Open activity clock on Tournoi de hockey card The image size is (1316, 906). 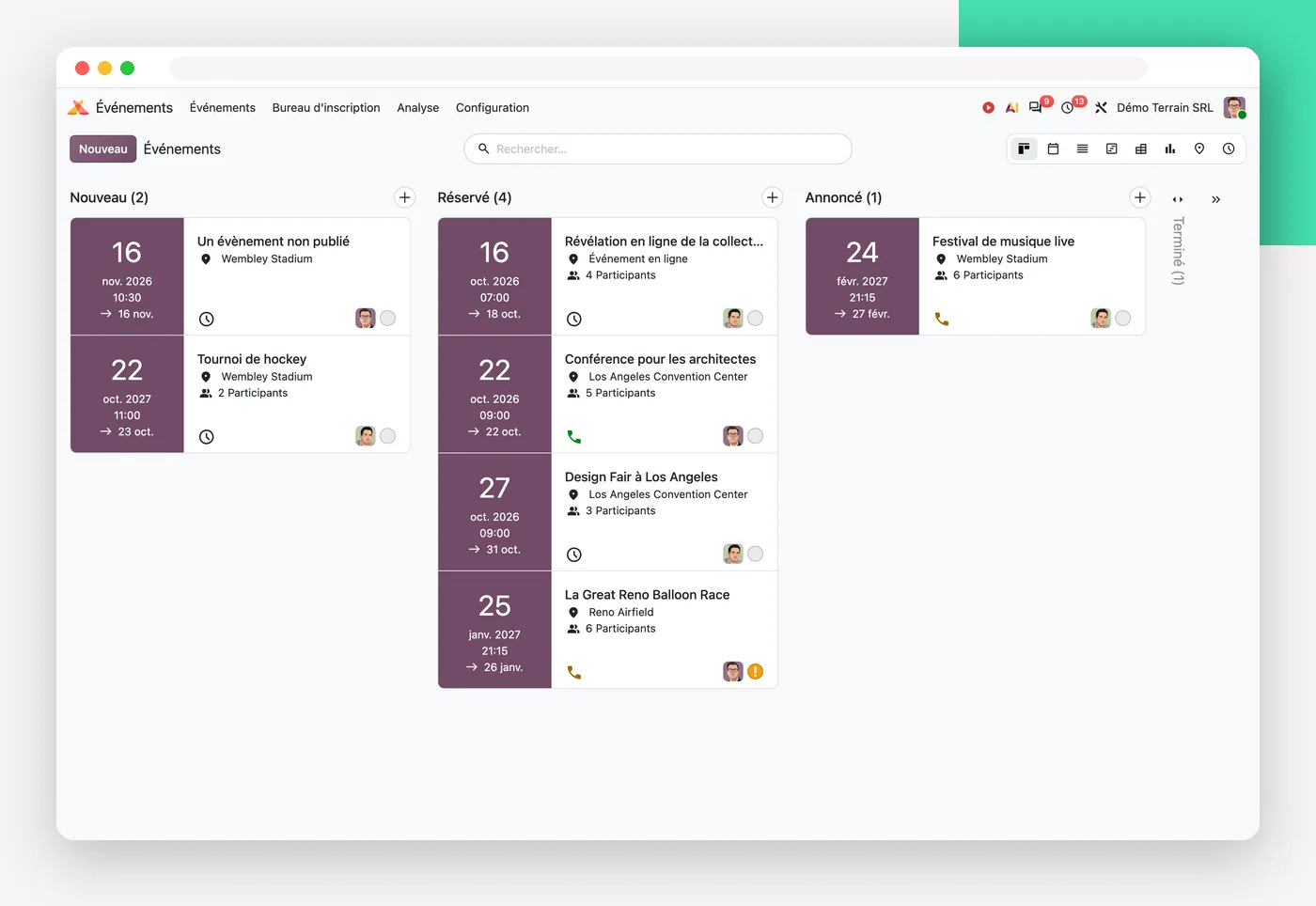coord(207,436)
